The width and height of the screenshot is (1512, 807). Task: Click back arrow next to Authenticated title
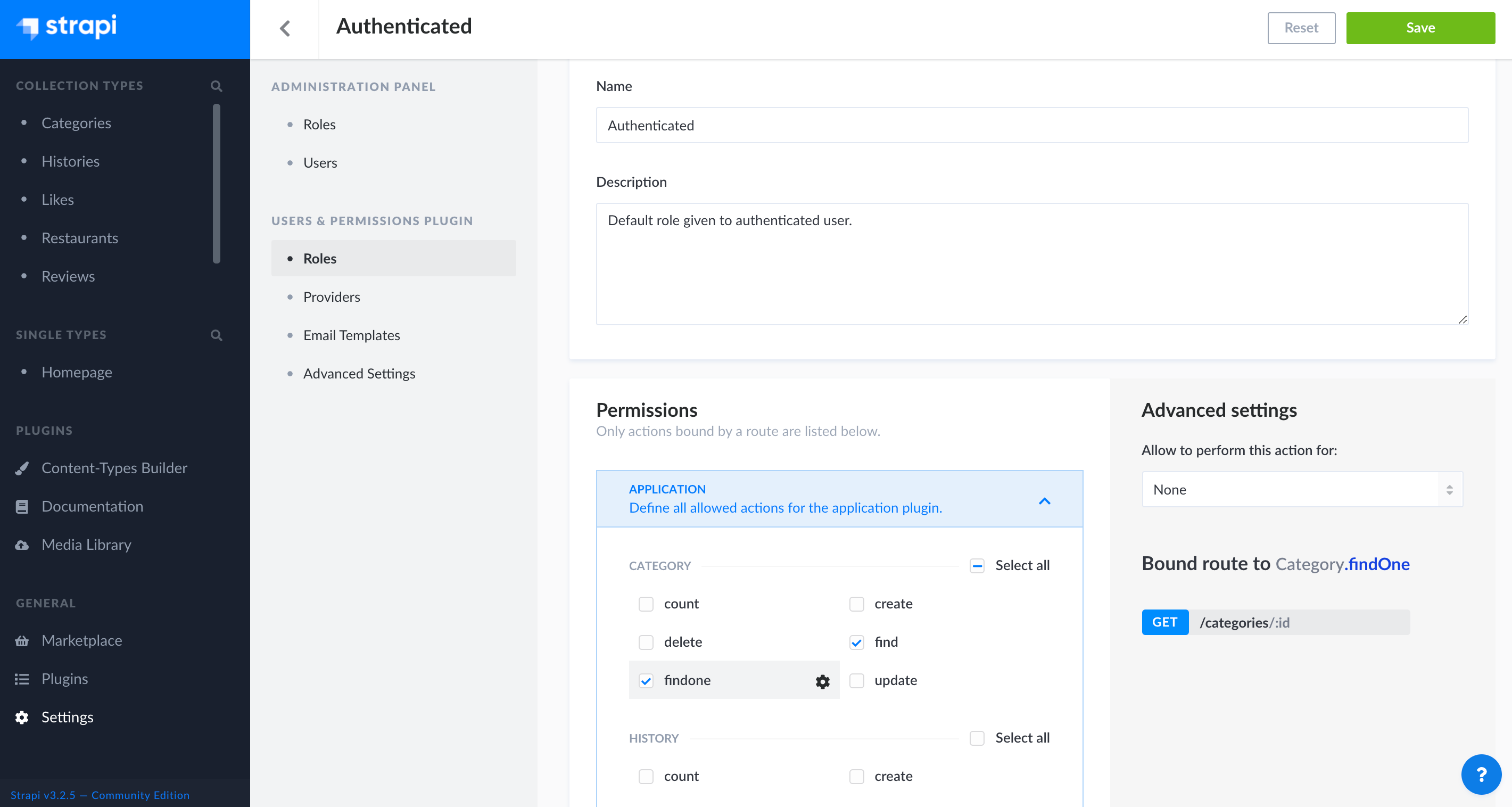pos(286,28)
